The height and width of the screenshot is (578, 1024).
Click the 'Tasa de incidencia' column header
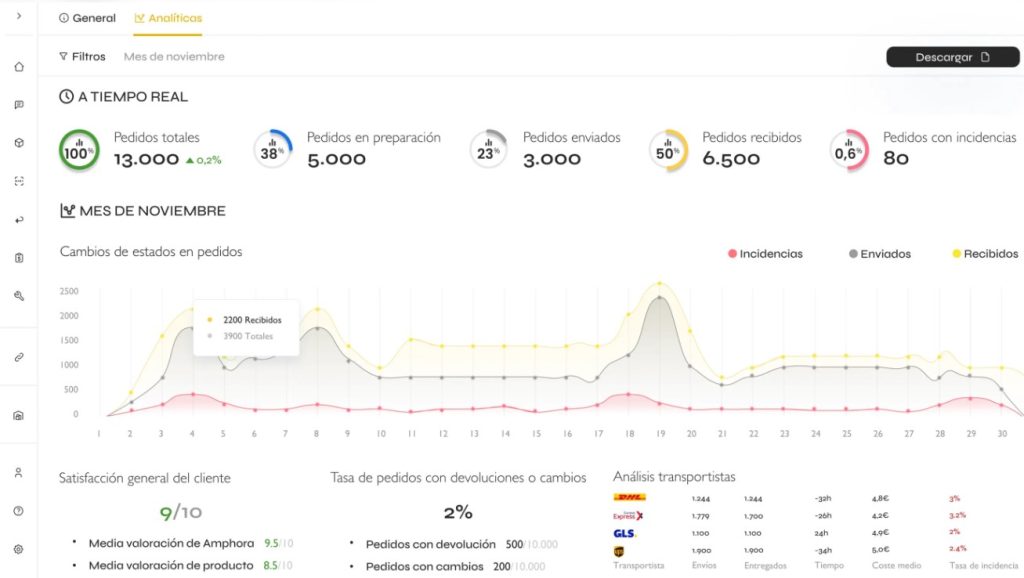[984, 566]
